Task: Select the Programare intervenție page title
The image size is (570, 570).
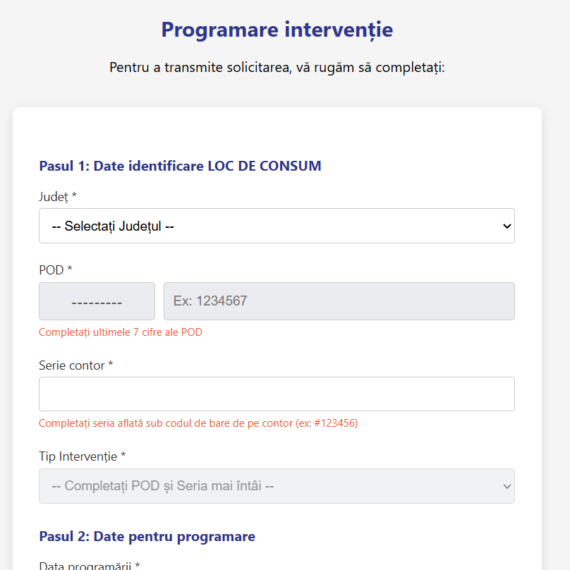Action: (x=277, y=30)
